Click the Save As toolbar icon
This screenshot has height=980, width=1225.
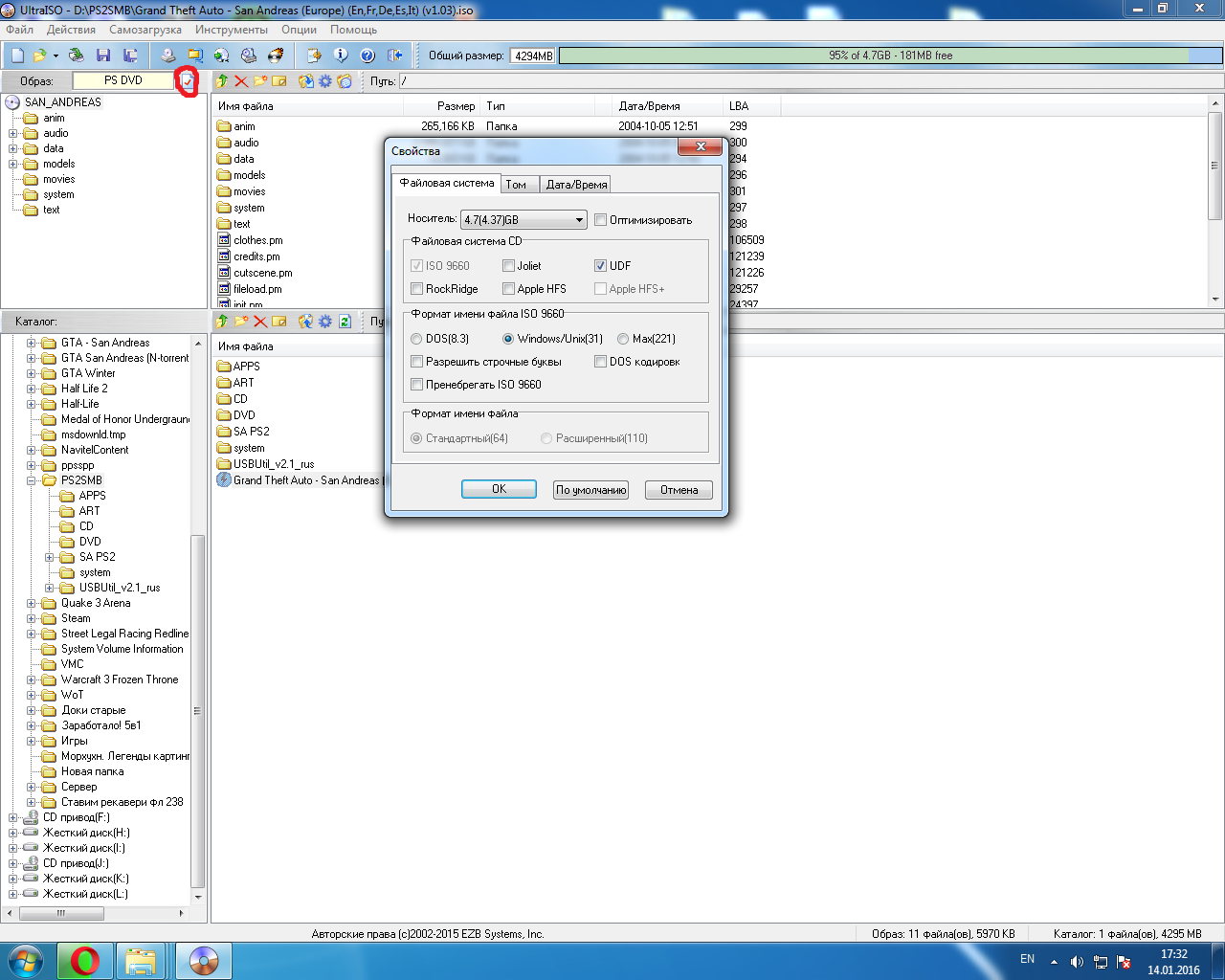coord(130,56)
